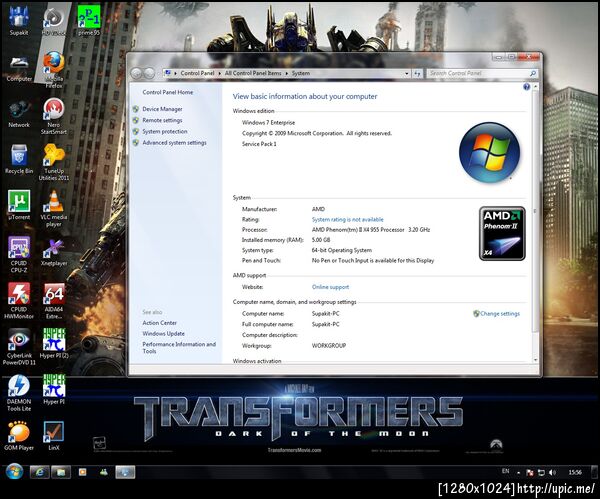
Task: Launch Hyper PI (2) shortcut
Action: (x=54, y=344)
